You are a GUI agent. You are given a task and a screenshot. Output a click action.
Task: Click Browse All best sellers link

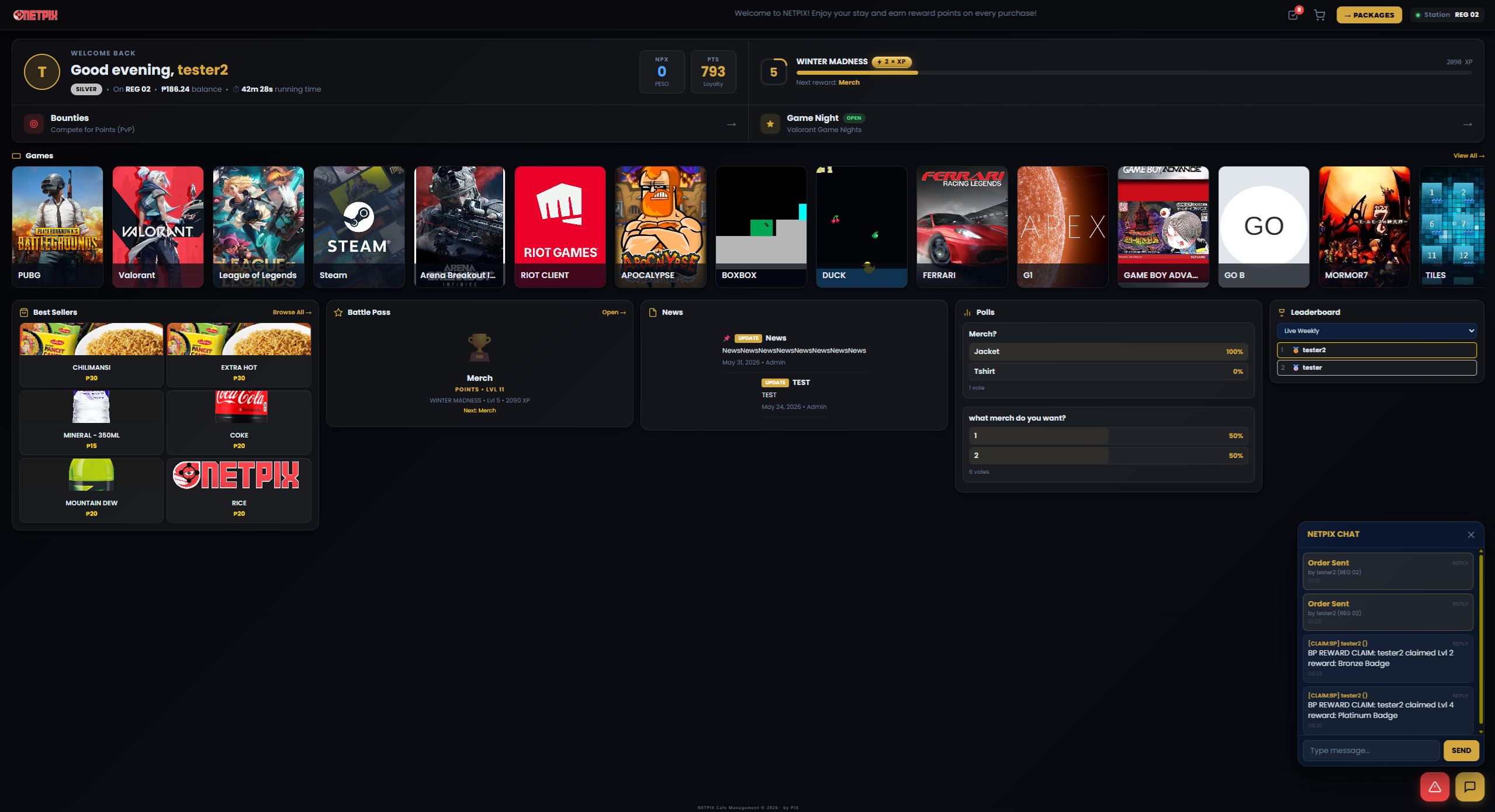point(292,313)
